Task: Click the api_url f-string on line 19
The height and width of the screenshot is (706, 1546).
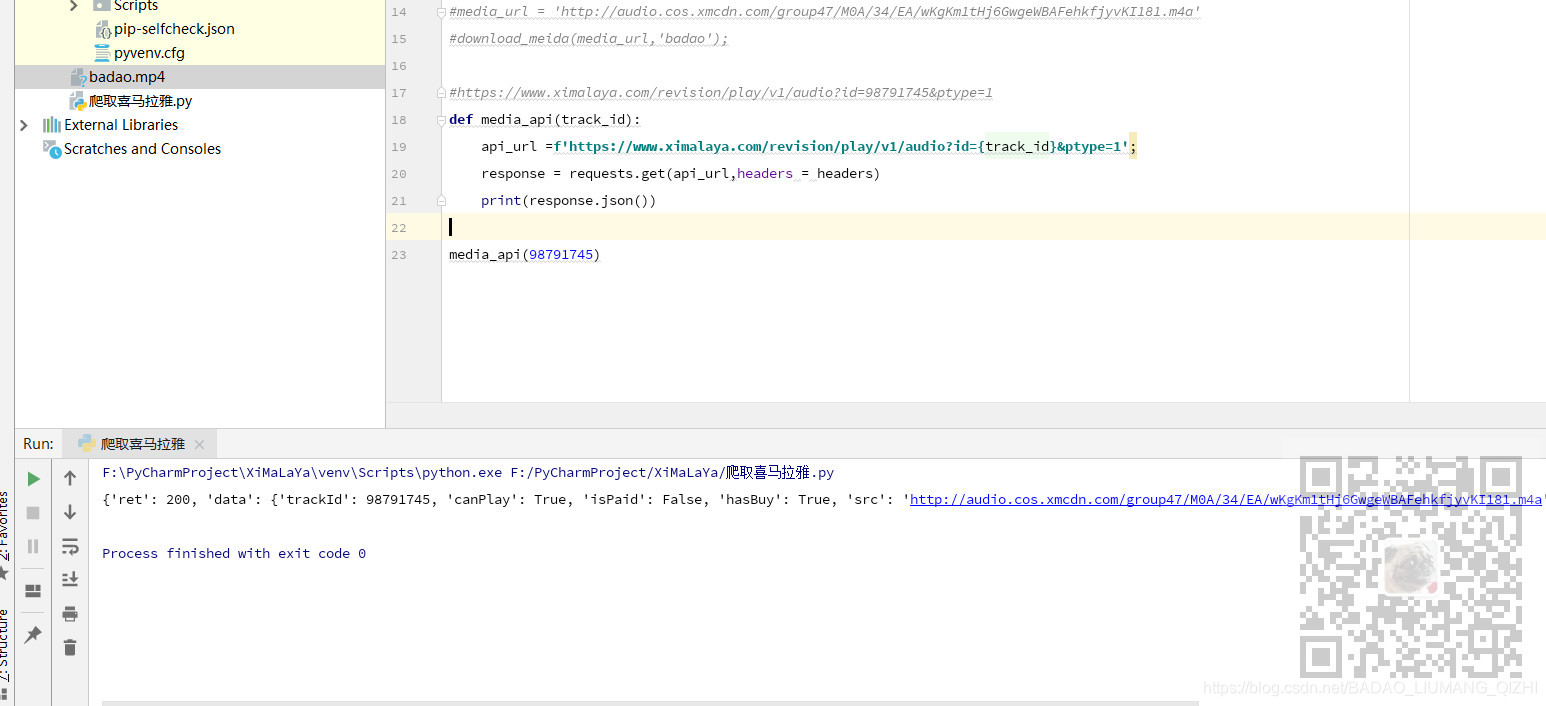Action: (x=841, y=147)
